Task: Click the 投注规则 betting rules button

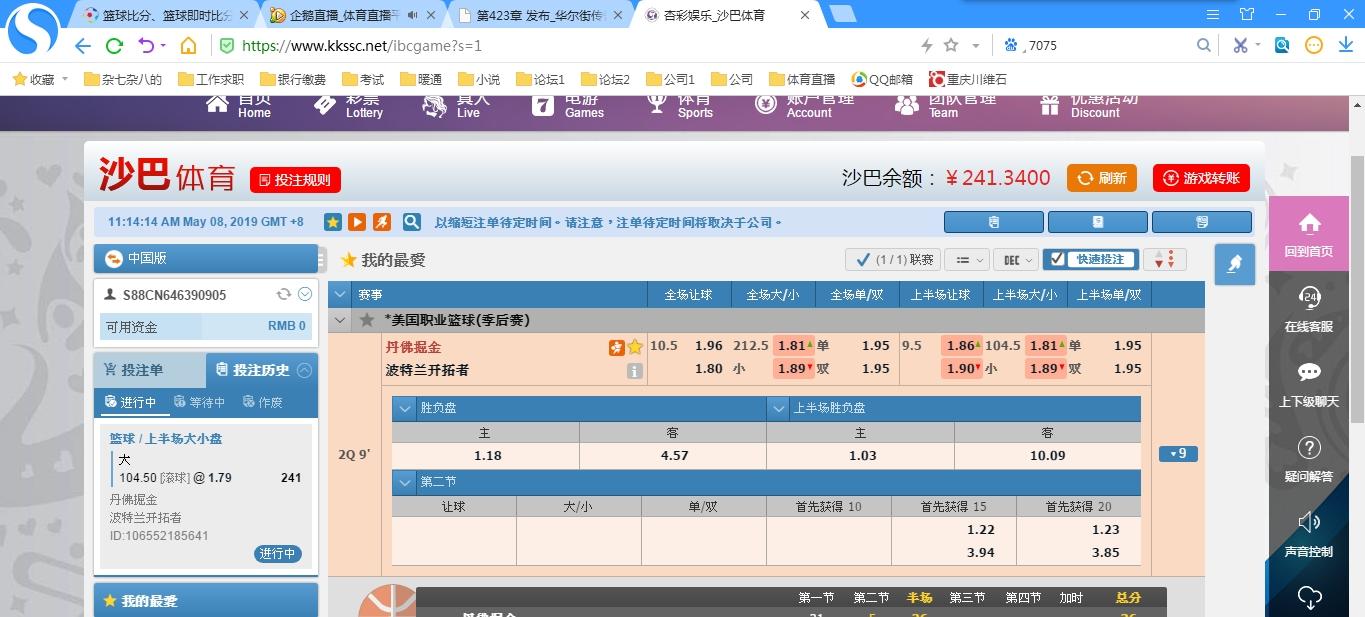Action: point(295,180)
